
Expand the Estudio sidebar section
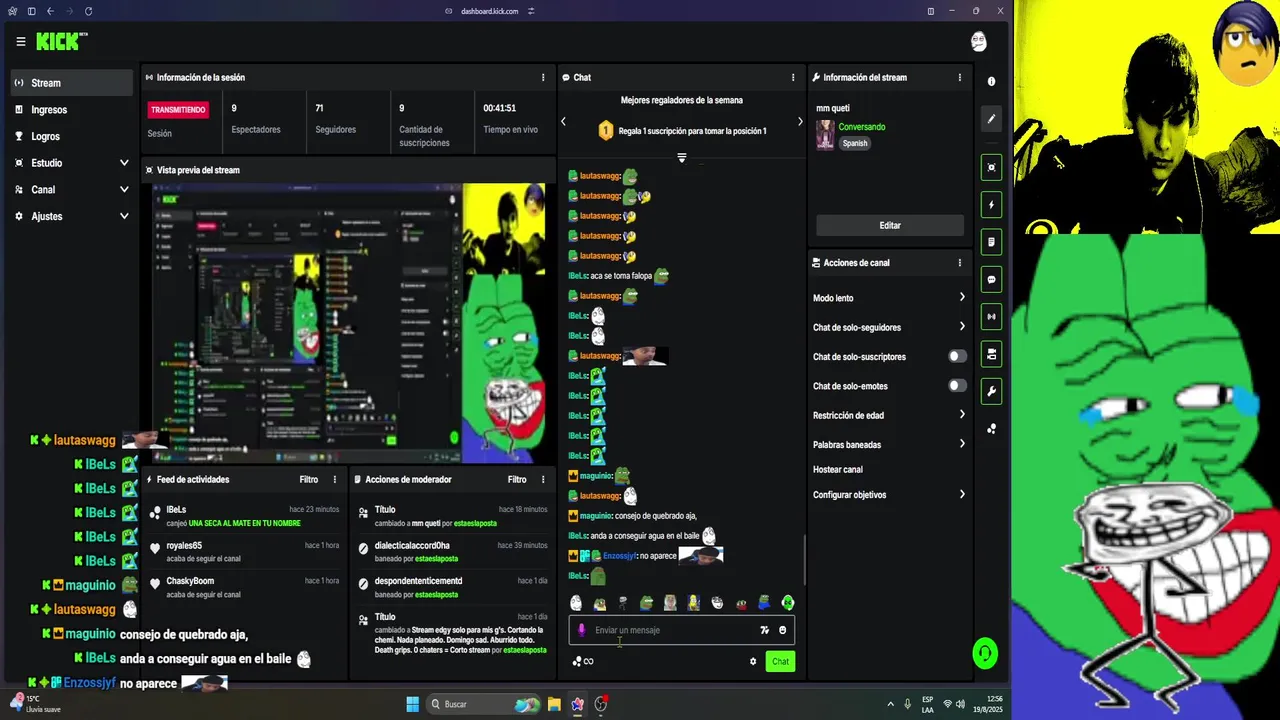point(72,163)
